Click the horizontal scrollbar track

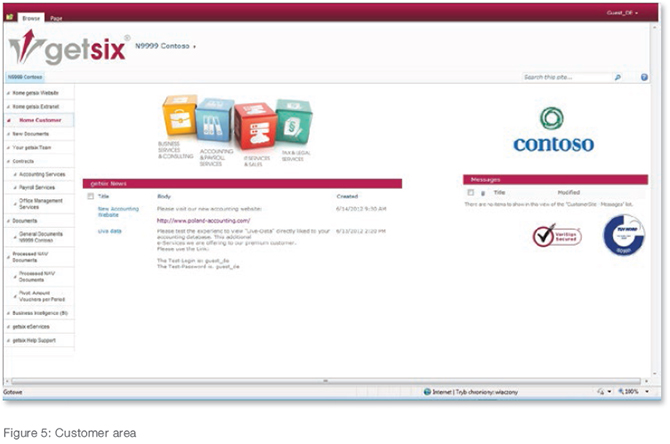click(x=325, y=381)
